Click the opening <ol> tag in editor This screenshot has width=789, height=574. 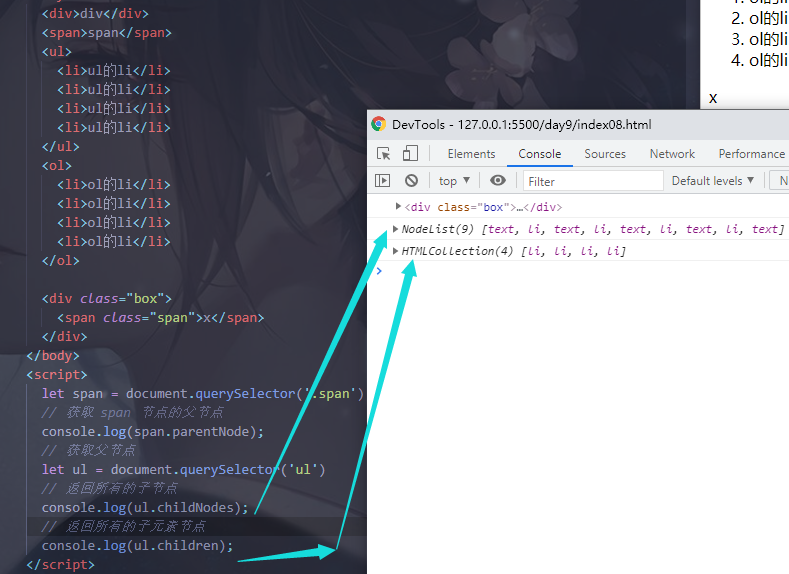pyautogui.click(x=56, y=166)
